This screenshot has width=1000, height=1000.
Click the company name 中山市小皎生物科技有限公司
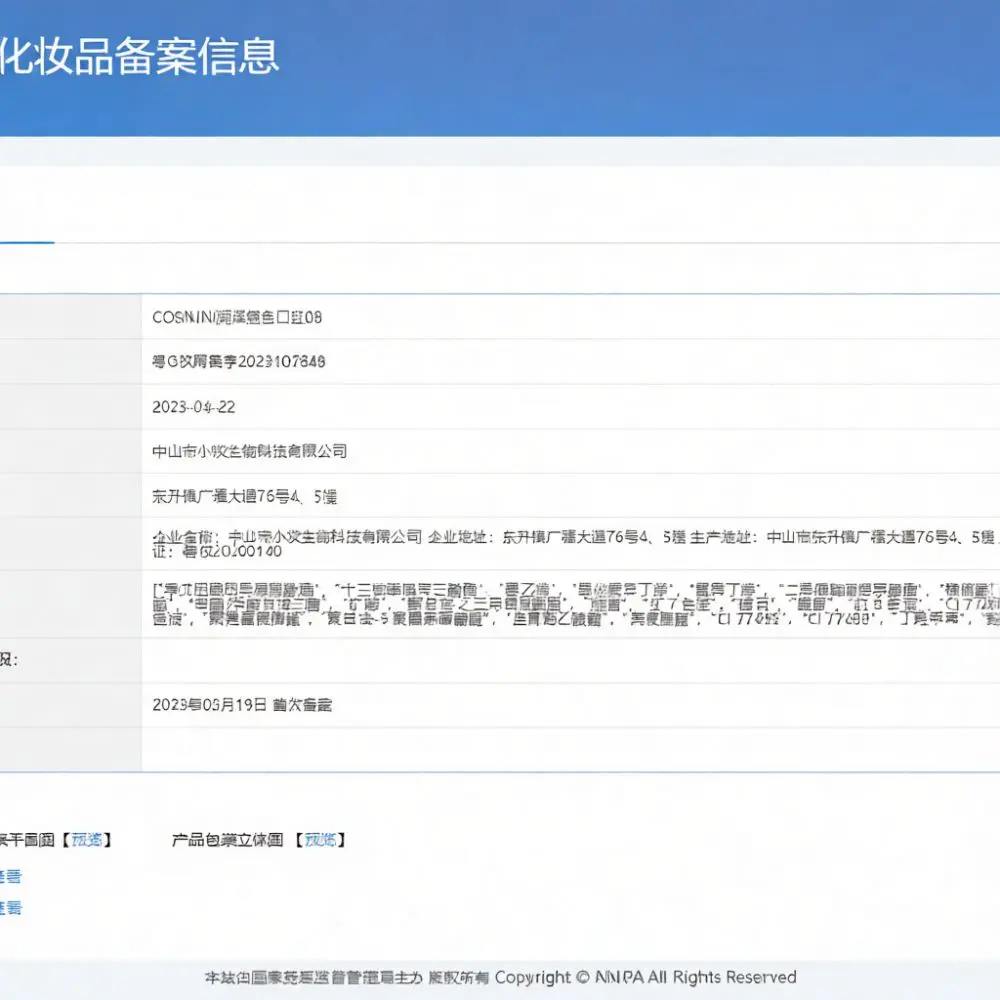(x=249, y=452)
